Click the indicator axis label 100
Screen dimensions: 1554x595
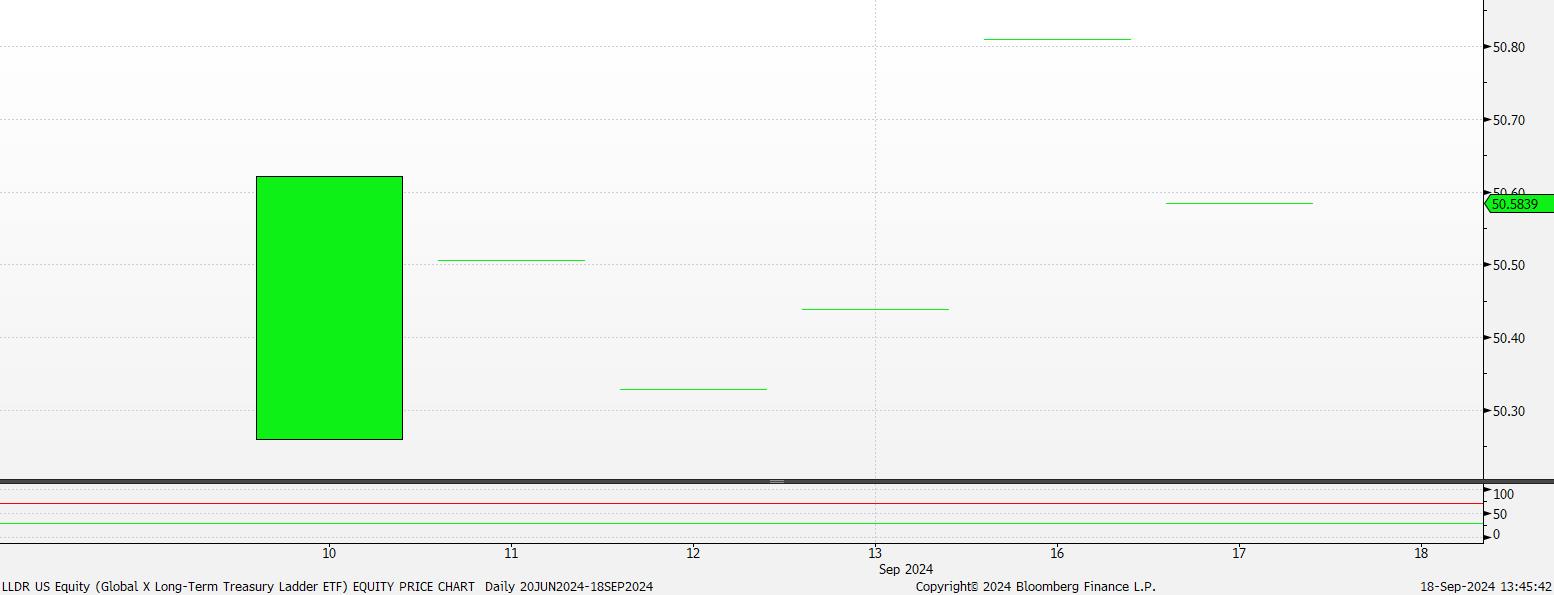click(x=1503, y=494)
